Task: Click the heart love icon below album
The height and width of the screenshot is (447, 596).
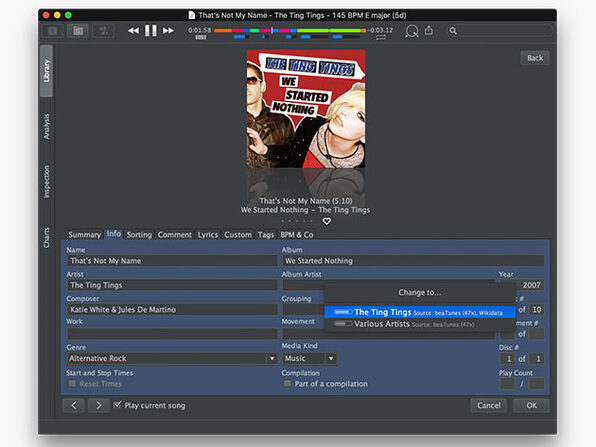Action: click(327, 221)
